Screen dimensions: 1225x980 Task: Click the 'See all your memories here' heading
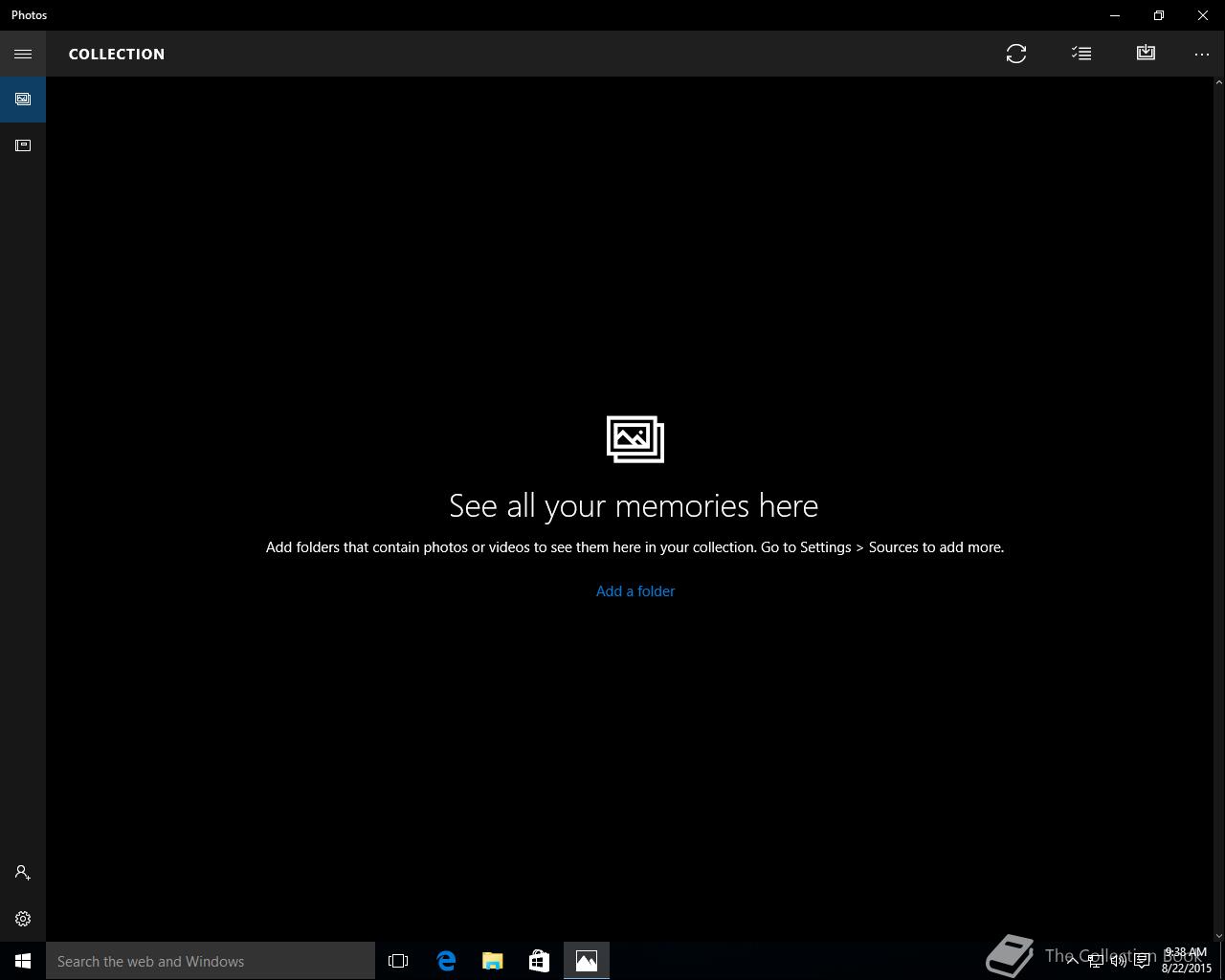point(634,505)
